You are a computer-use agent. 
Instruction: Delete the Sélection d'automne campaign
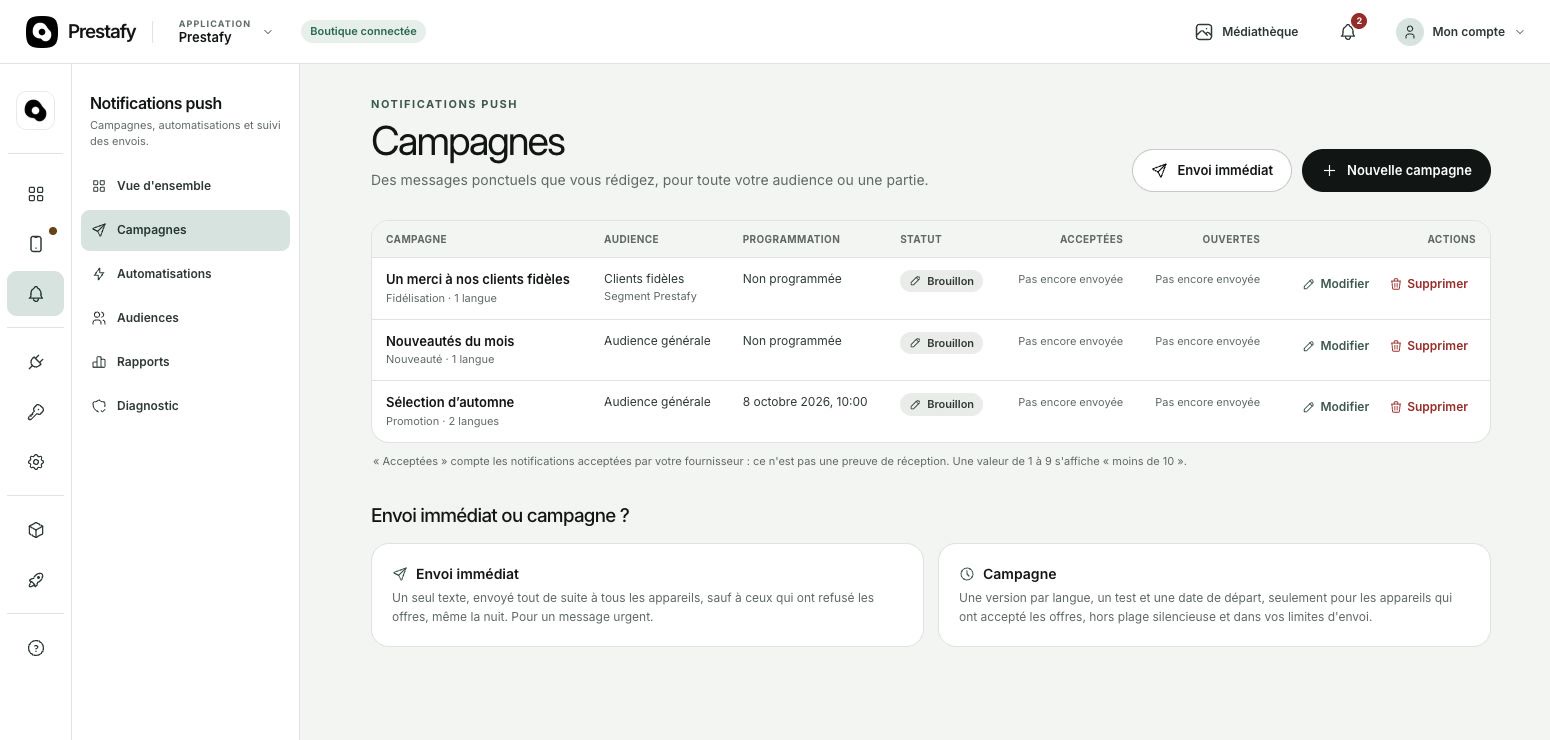point(1429,407)
